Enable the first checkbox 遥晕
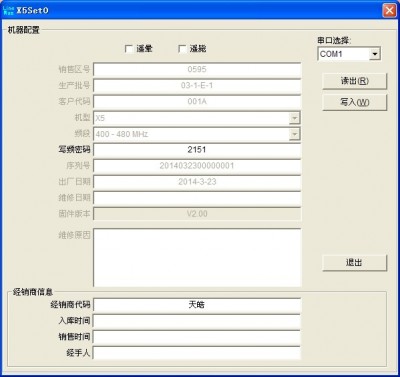 pyautogui.click(x=129, y=49)
